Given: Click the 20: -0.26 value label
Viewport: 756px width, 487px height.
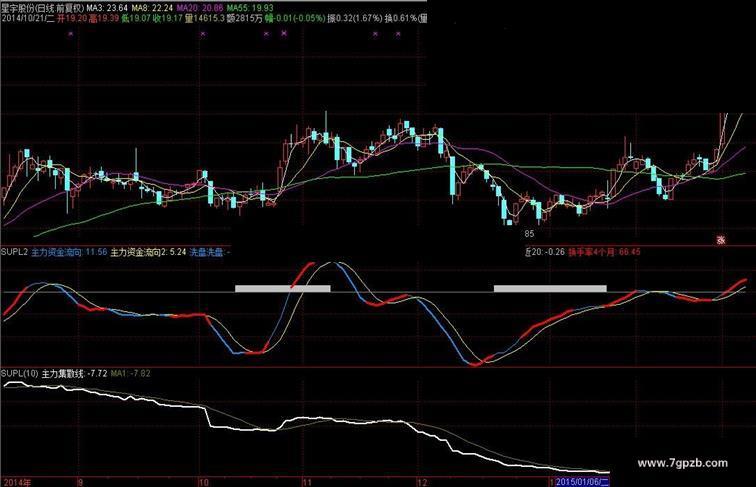Looking at the screenshot, I should pyautogui.click(x=545, y=252).
